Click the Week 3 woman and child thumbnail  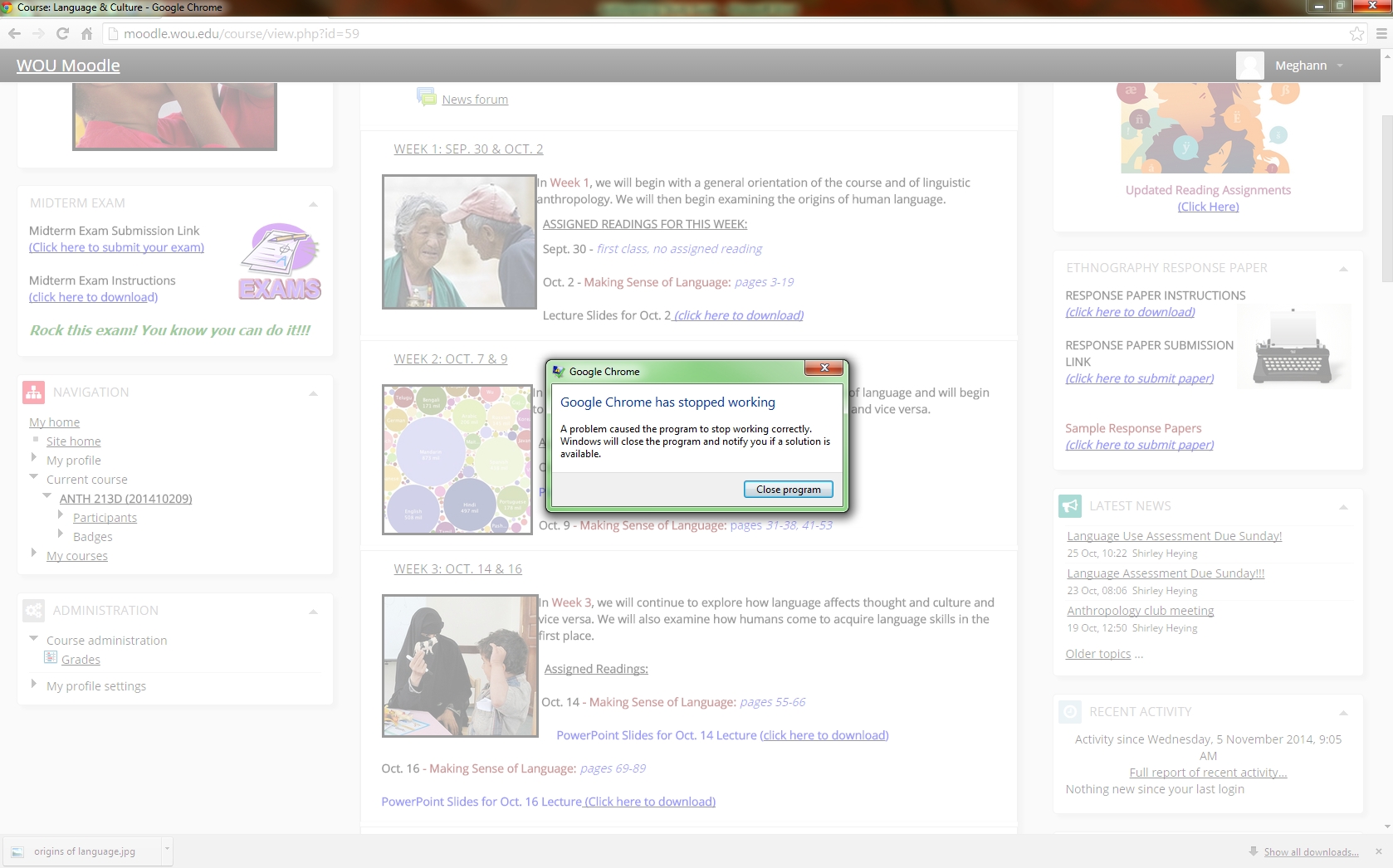click(460, 666)
